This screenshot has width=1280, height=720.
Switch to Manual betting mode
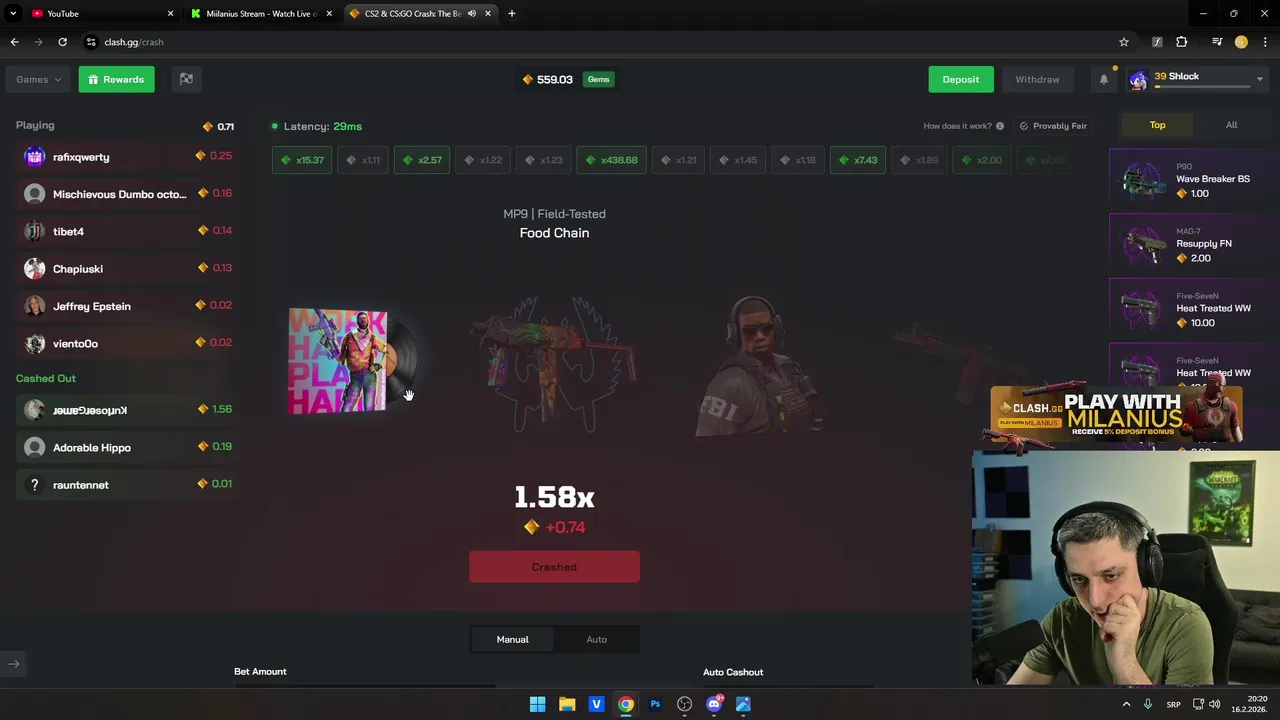coord(512,639)
